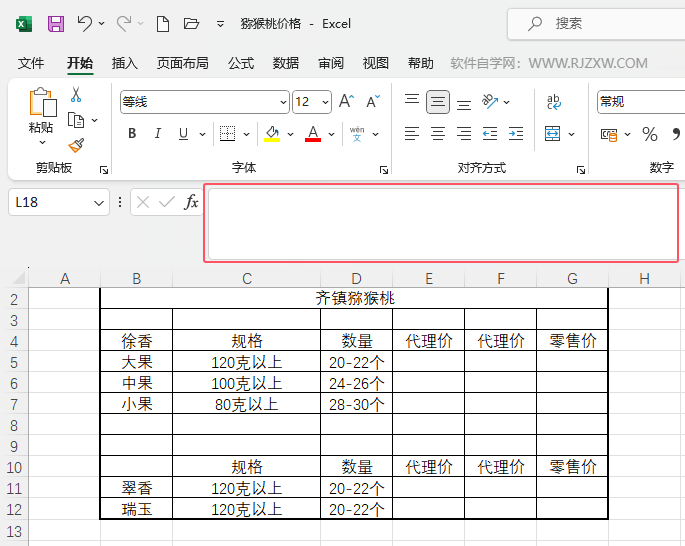Toggle Underline formatting

(x=183, y=134)
